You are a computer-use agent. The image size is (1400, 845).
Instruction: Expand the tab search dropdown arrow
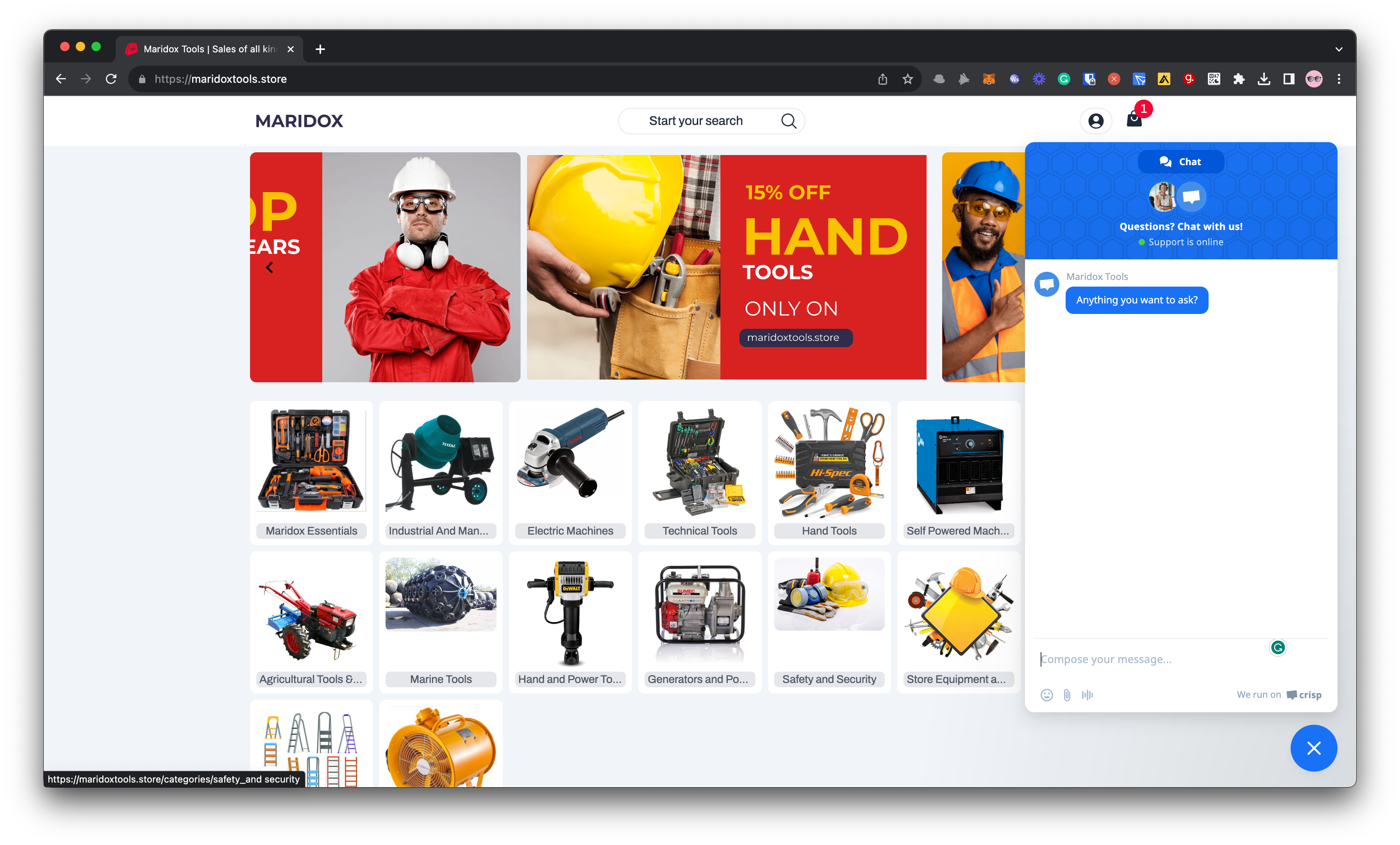point(1339,50)
